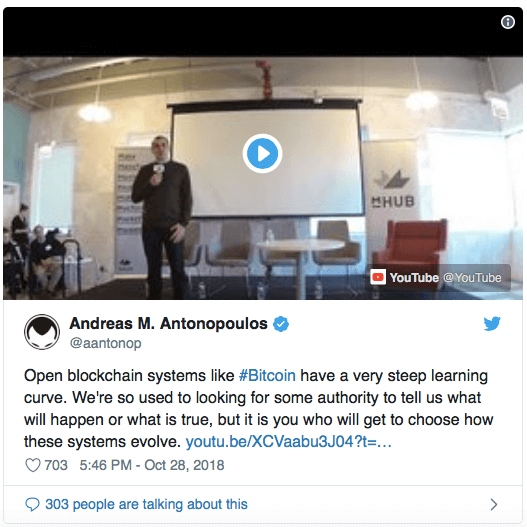Click the speech bubble reply icon

click(x=33, y=504)
